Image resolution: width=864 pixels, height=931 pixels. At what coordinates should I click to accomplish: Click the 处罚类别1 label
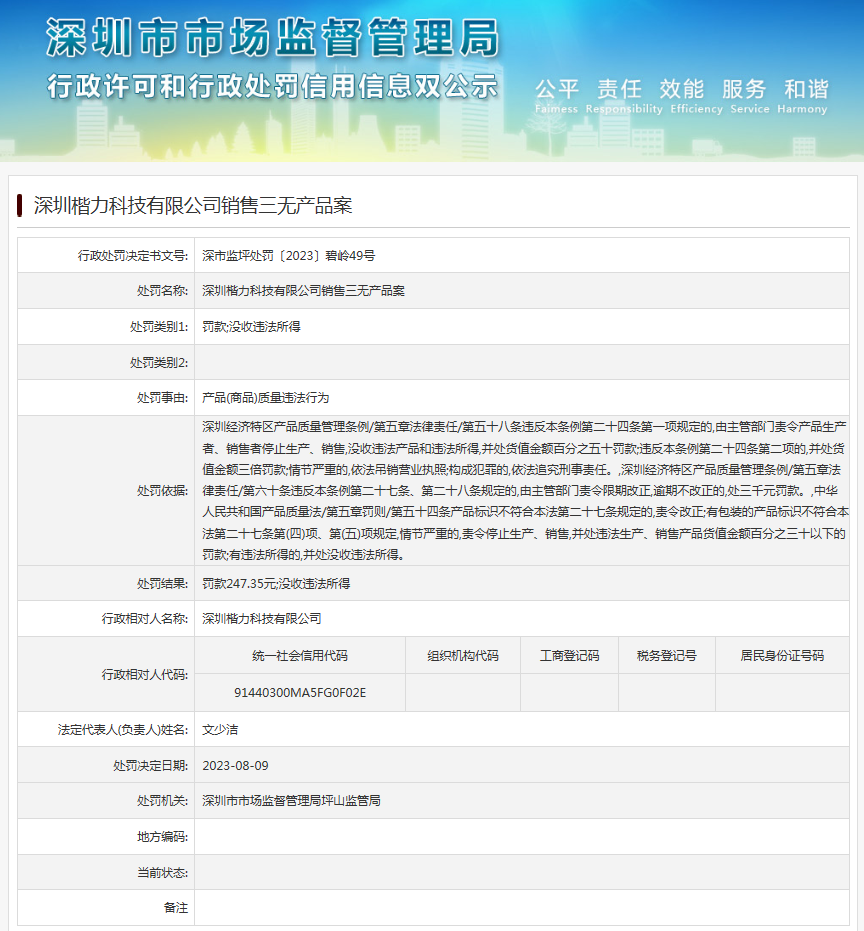click(159, 327)
